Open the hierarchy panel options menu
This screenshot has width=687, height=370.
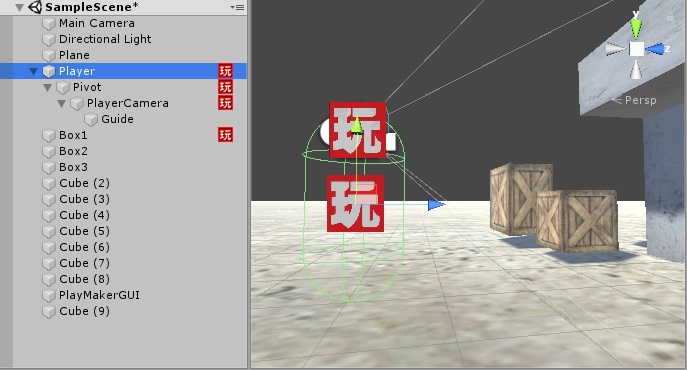237,7
